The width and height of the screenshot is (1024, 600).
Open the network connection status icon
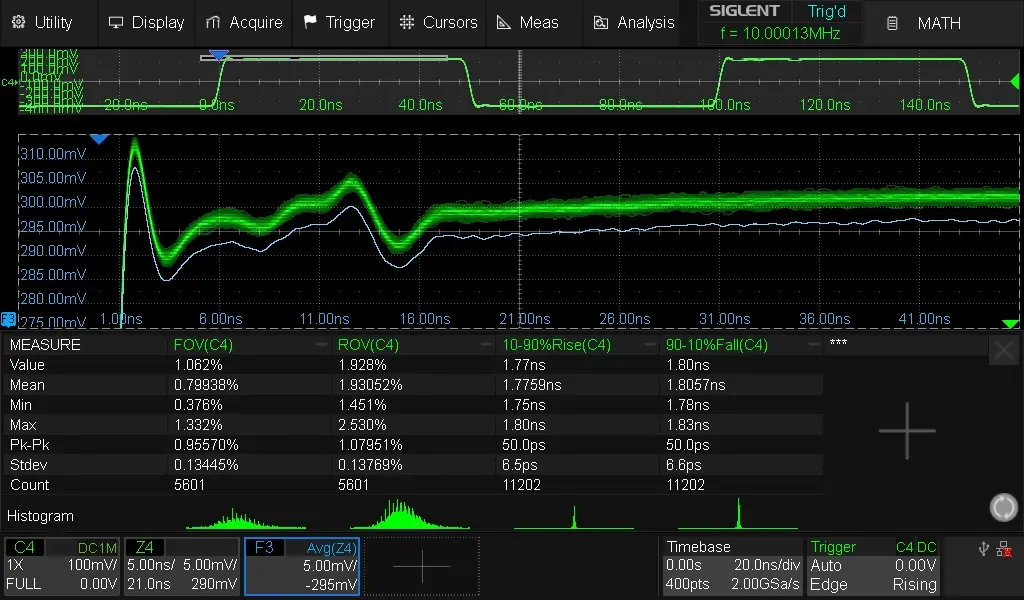coord(1003,548)
